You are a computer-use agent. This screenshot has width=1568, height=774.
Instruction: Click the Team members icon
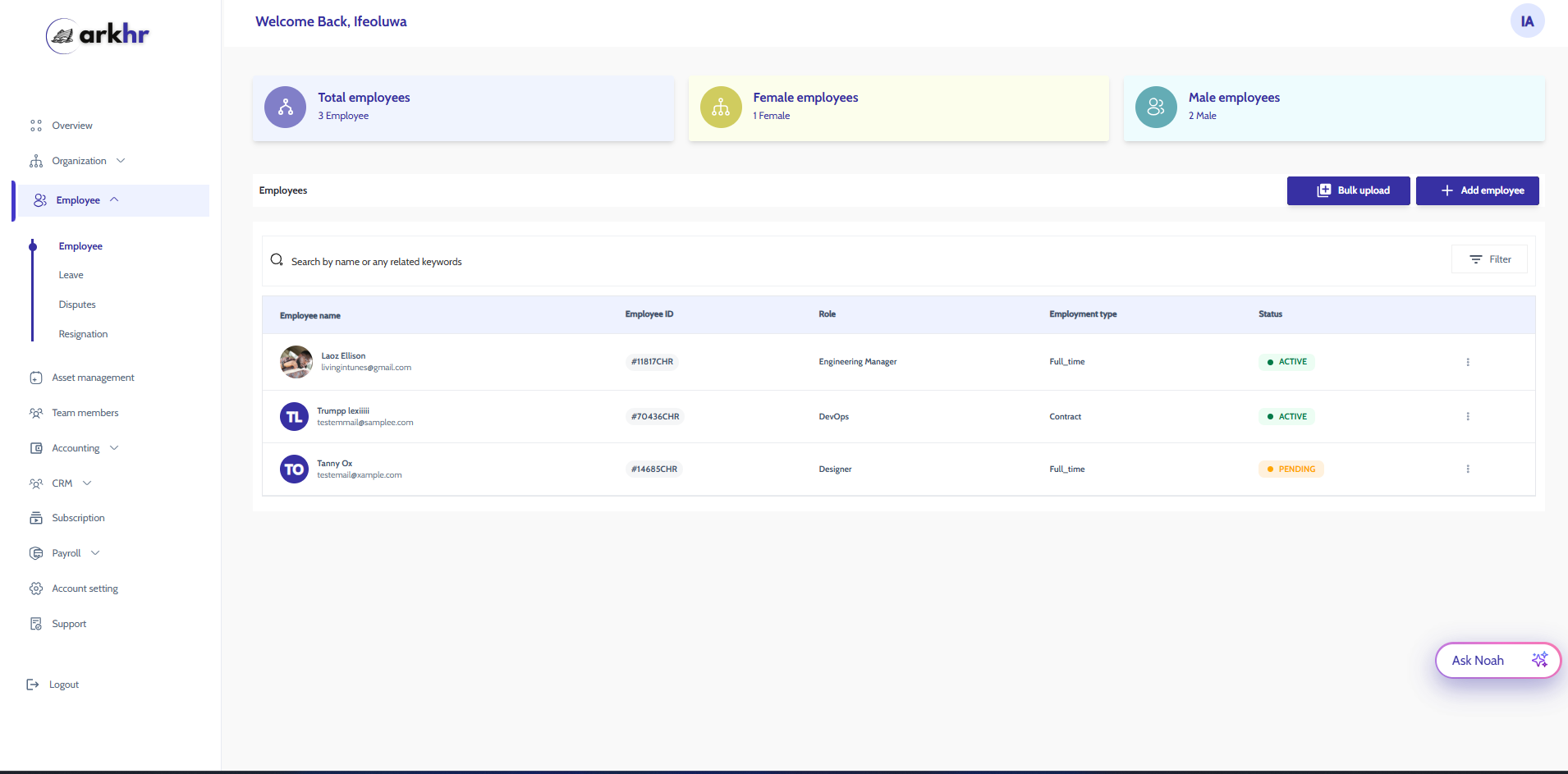[36, 413]
